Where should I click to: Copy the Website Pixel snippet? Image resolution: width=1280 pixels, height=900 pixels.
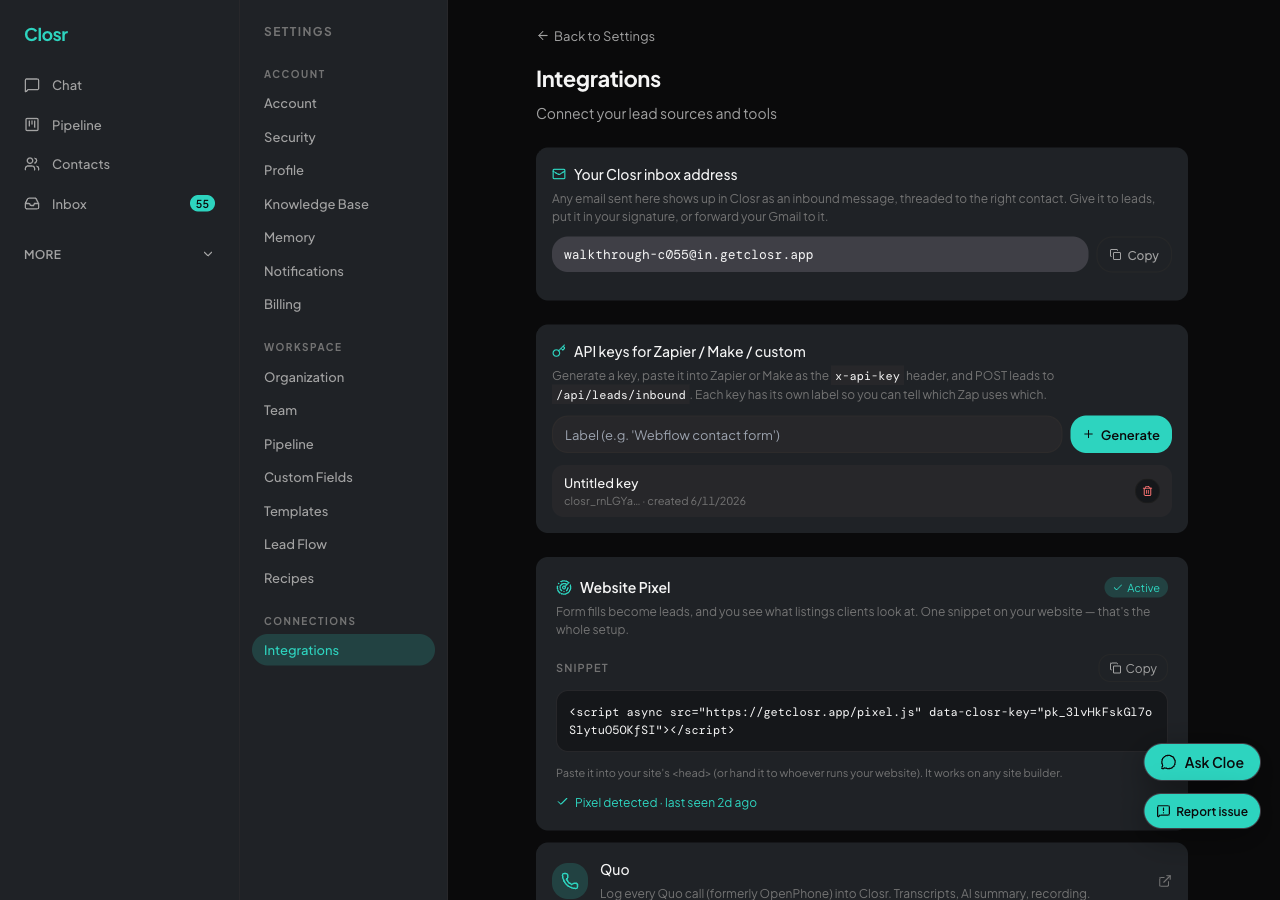click(x=1133, y=668)
